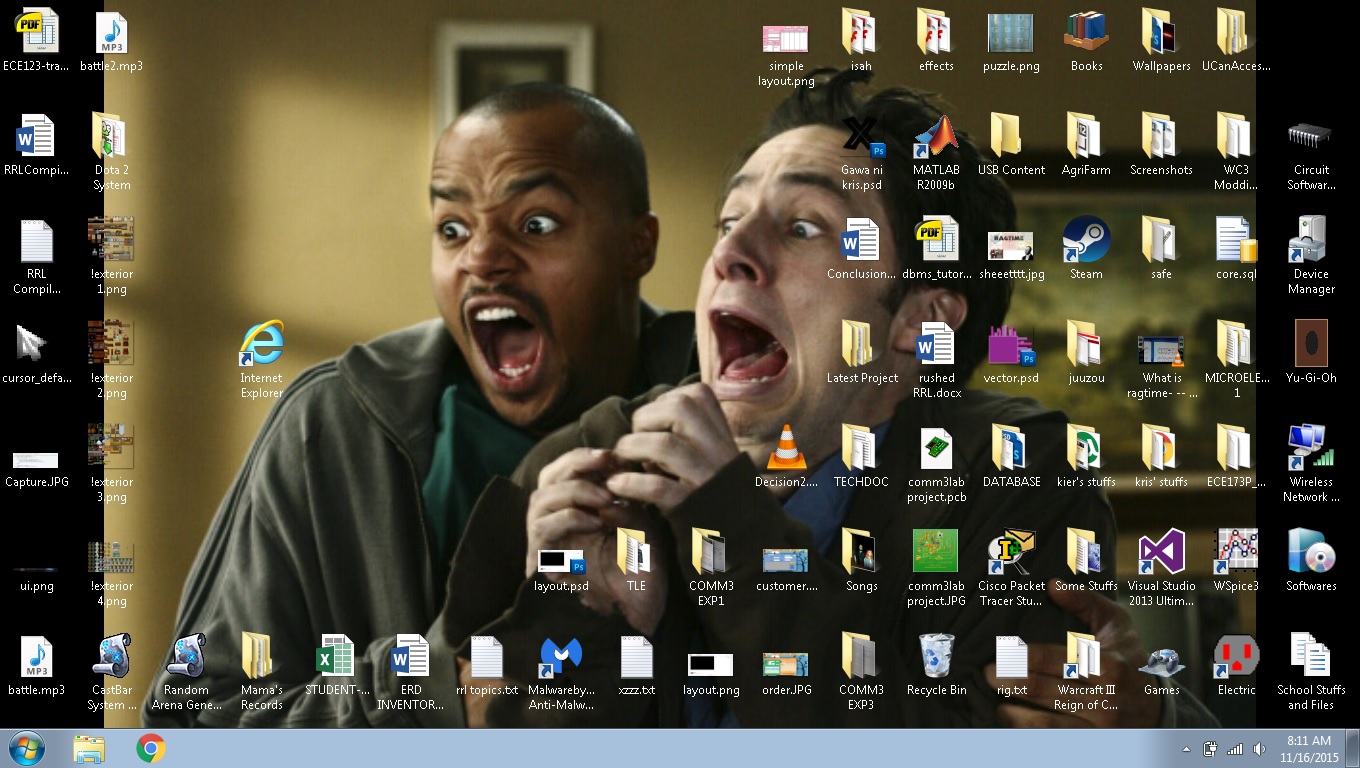The width and height of the screenshot is (1360, 768).
Task: Open vector.psd Photoshop file
Action: point(1011,345)
